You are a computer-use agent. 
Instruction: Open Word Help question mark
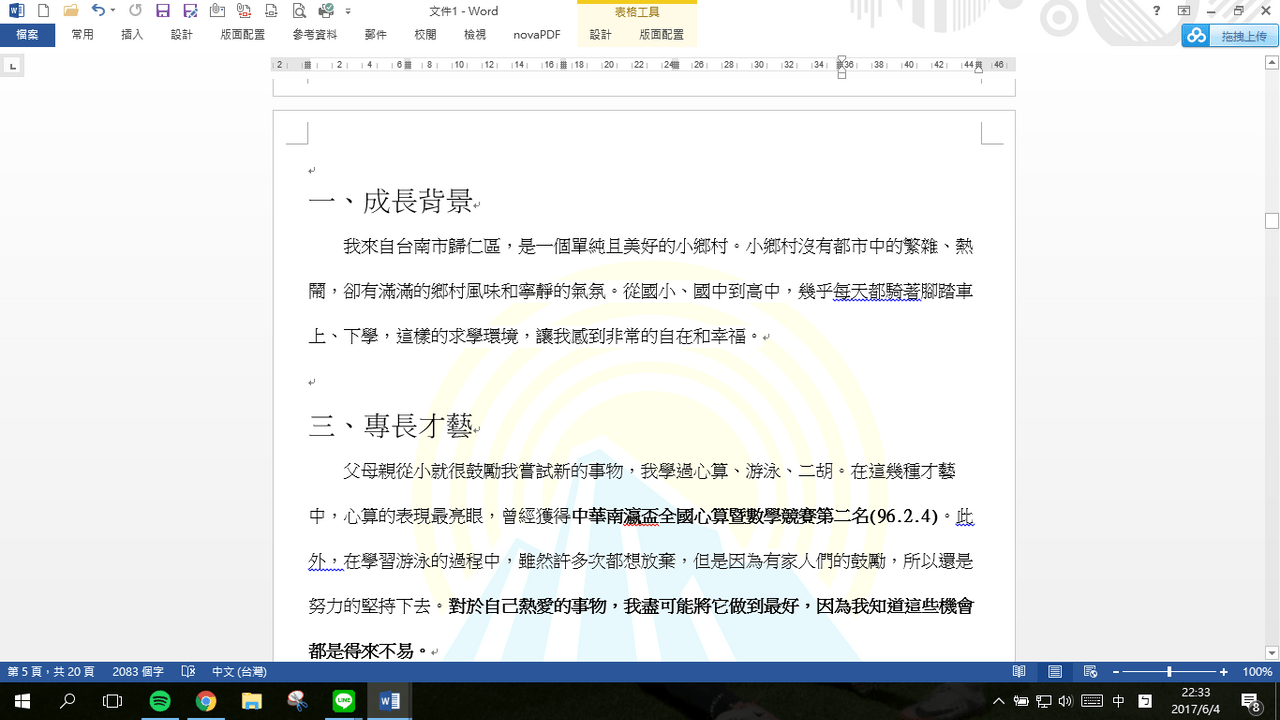pos(1157,11)
